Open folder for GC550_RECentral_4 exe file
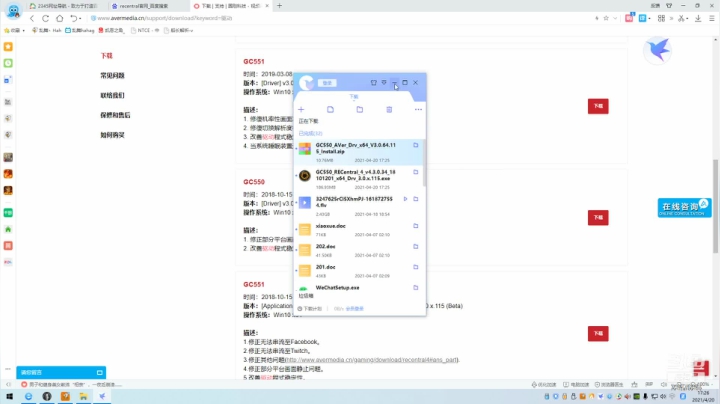The height and width of the screenshot is (404, 720). (x=416, y=172)
